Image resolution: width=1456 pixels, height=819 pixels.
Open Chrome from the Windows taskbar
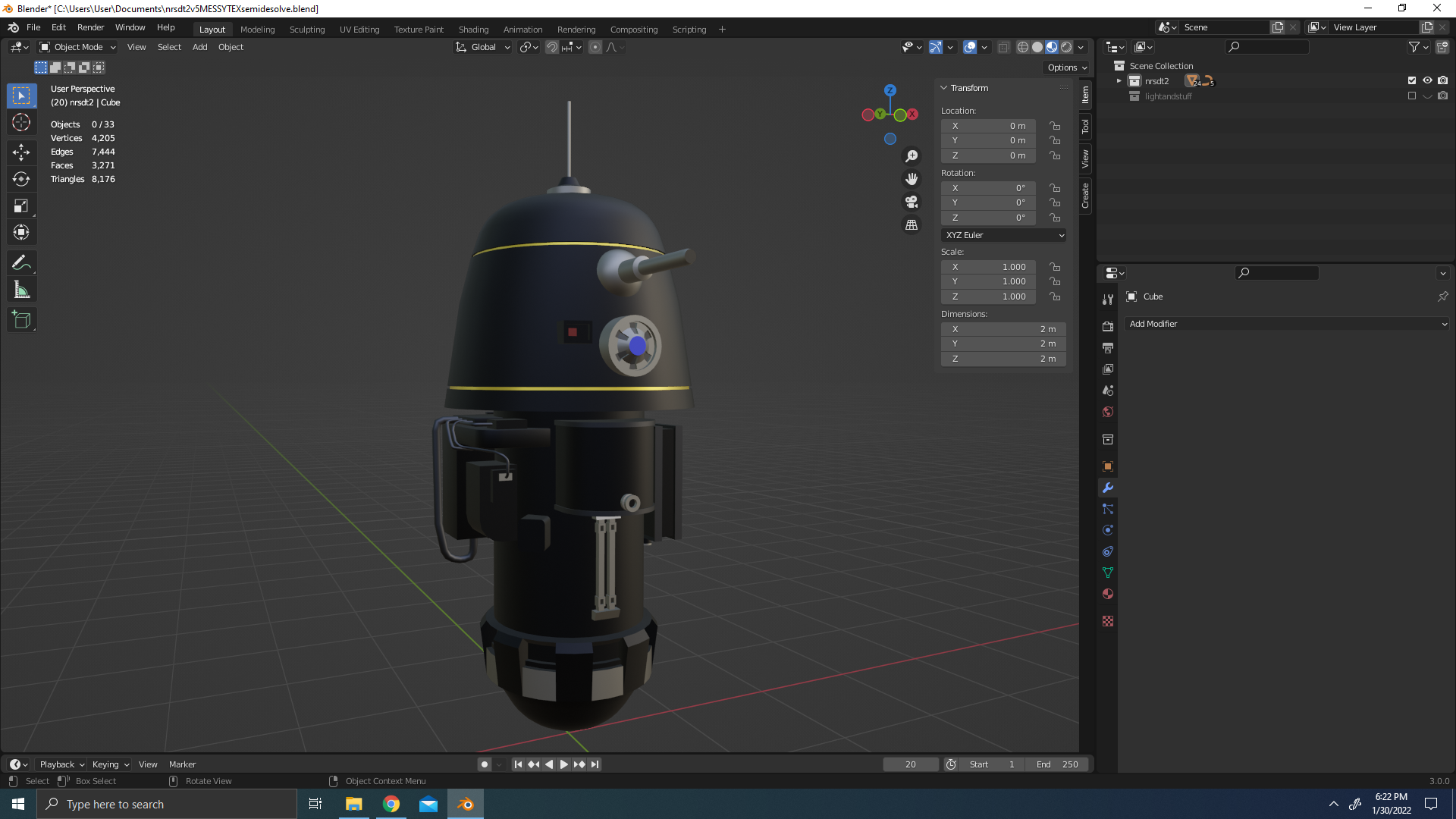coord(391,805)
